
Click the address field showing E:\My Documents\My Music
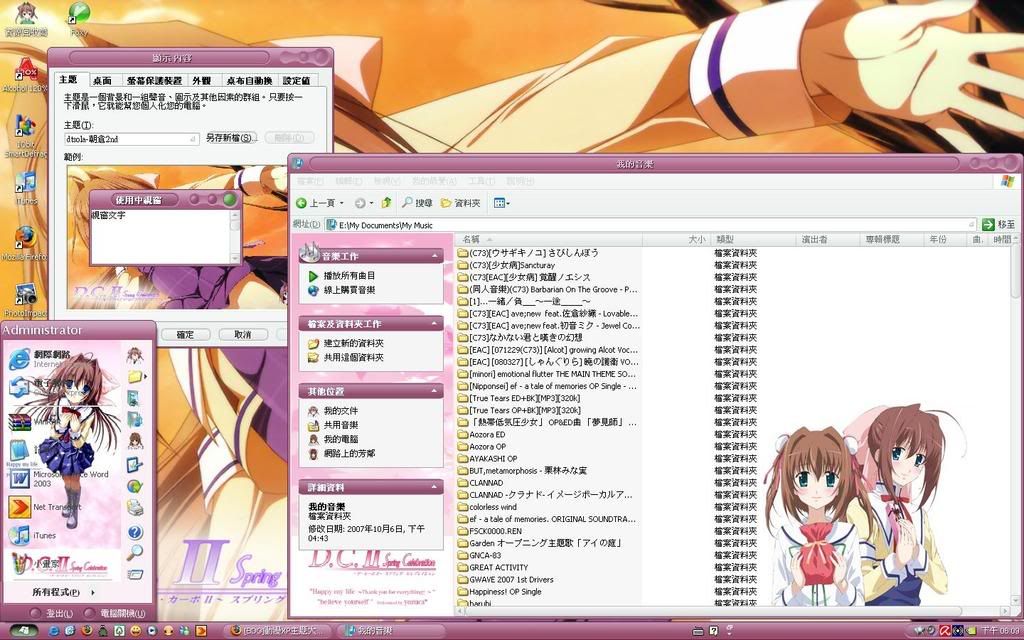(x=652, y=225)
